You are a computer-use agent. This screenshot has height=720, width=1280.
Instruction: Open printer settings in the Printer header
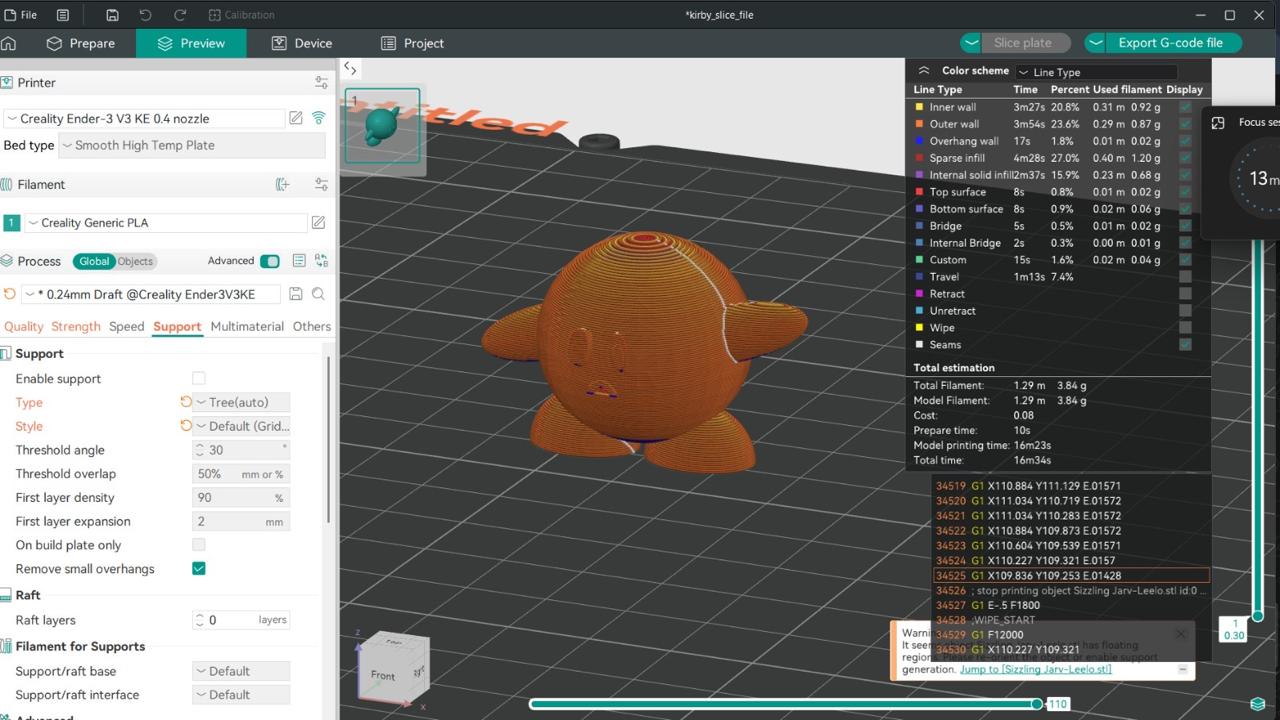click(321, 82)
